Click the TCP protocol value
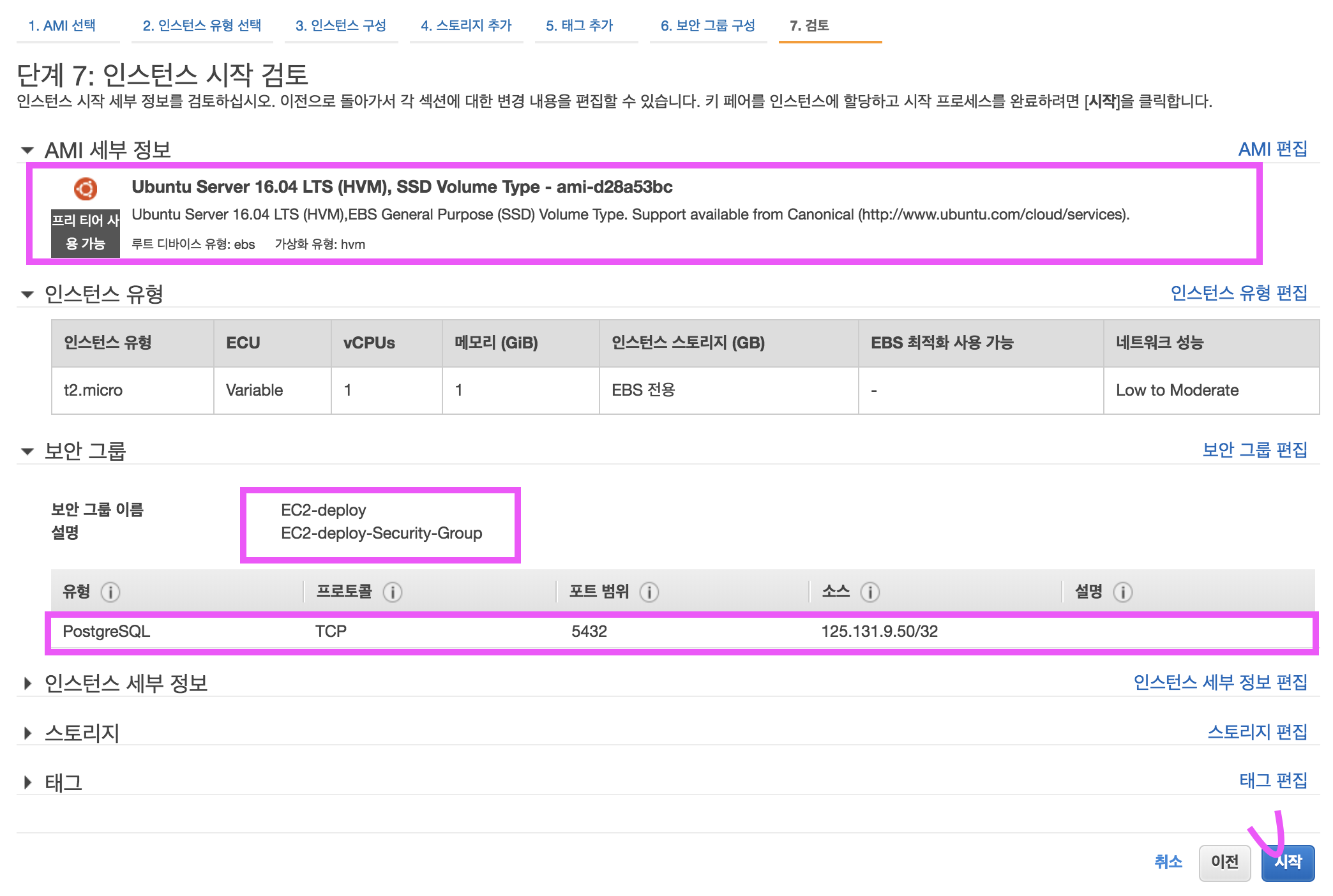The width and height of the screenshot is (1333, 896). [331, 631]
